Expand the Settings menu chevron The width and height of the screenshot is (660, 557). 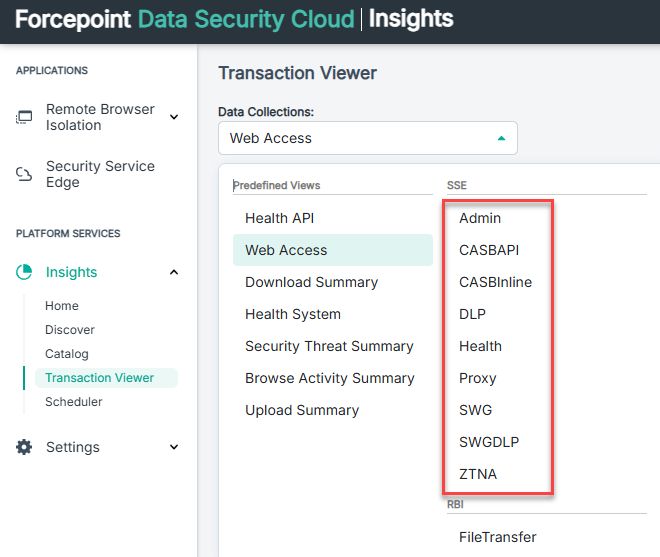(x=174, y=447)
